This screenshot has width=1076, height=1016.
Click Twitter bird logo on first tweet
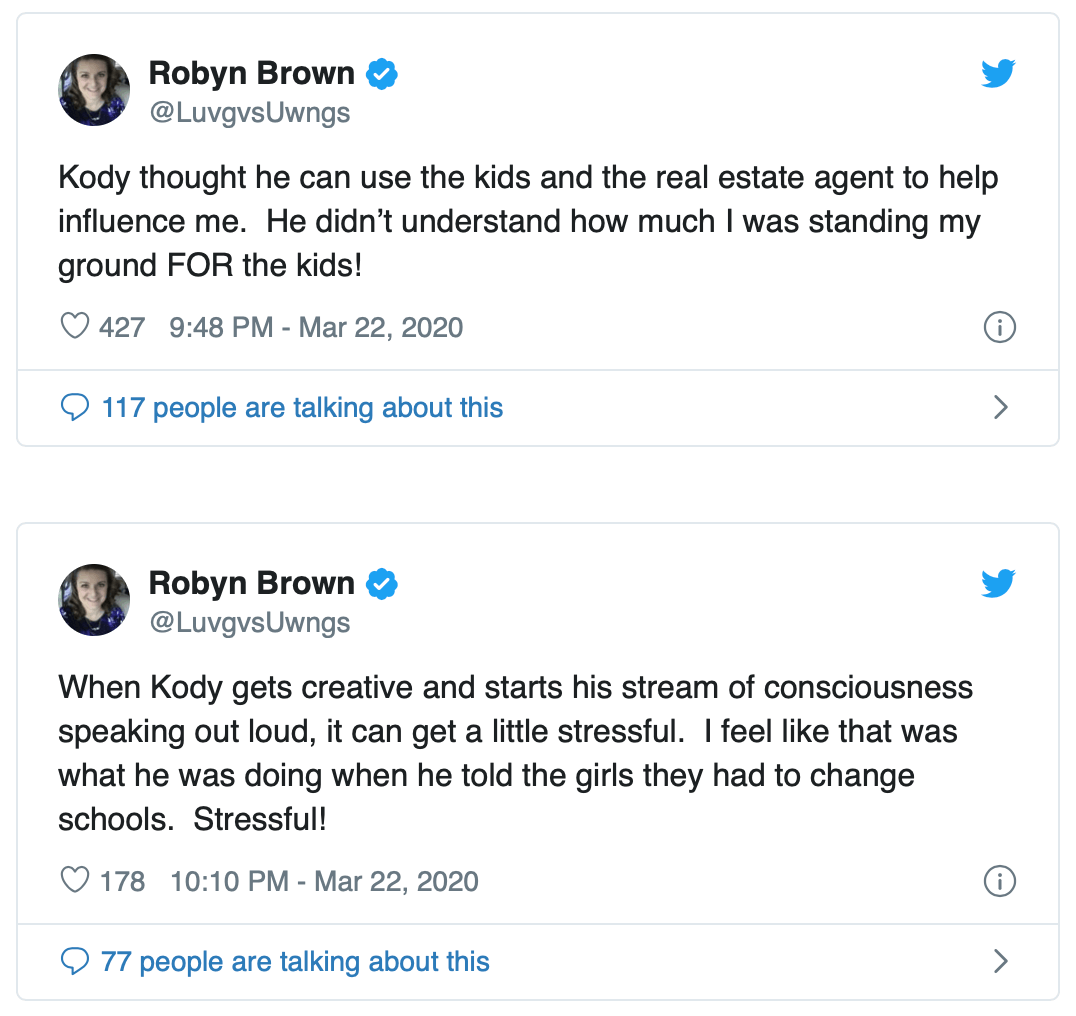998,74
